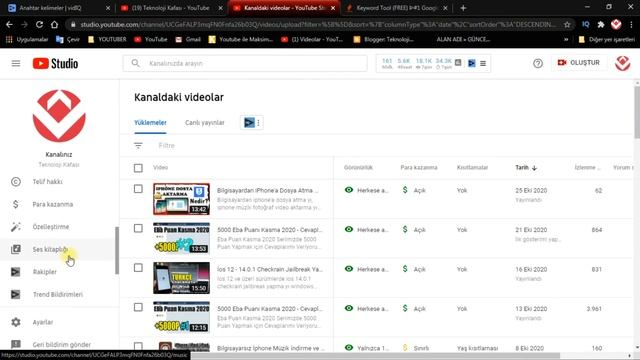Expand the bookmarks overflow chevron

[566, 40]
